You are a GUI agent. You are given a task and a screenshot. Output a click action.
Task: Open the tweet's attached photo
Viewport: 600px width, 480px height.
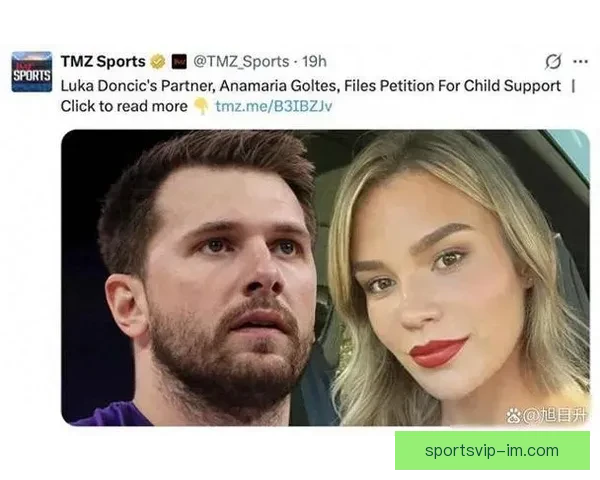point(325,278)
